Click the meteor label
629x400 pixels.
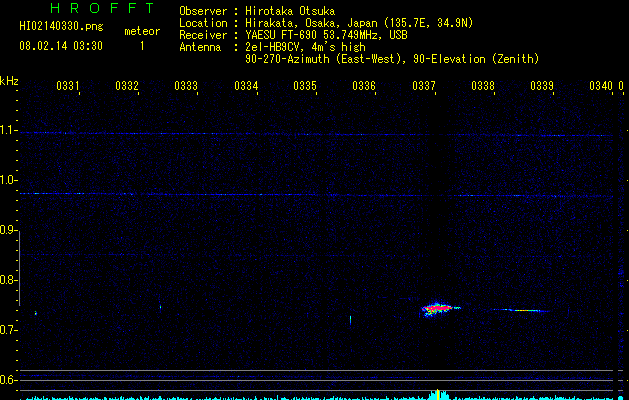pyautogui.click(x=142, y=31)
